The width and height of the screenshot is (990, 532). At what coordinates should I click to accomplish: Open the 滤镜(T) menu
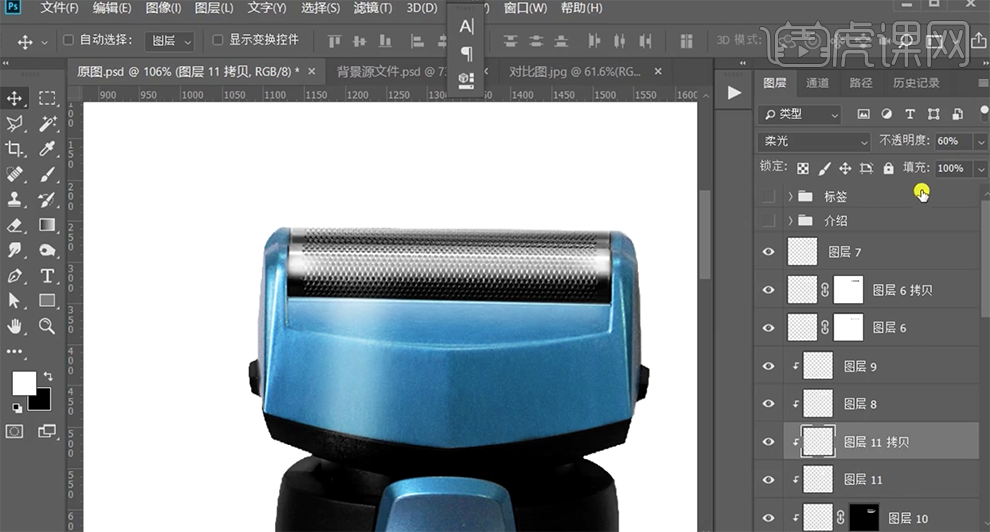(373, 8)
